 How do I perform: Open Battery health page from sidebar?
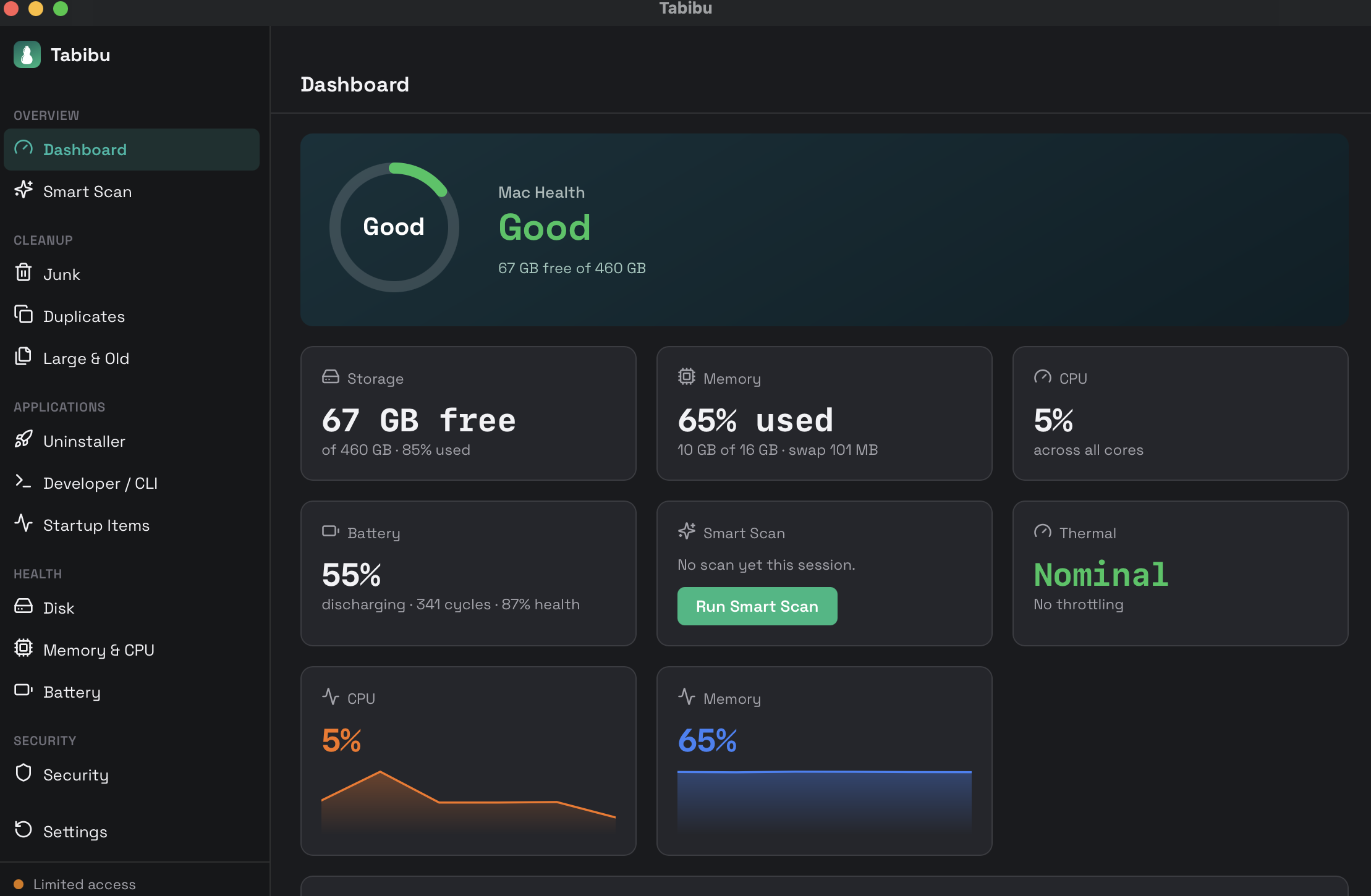coord(132,692)
